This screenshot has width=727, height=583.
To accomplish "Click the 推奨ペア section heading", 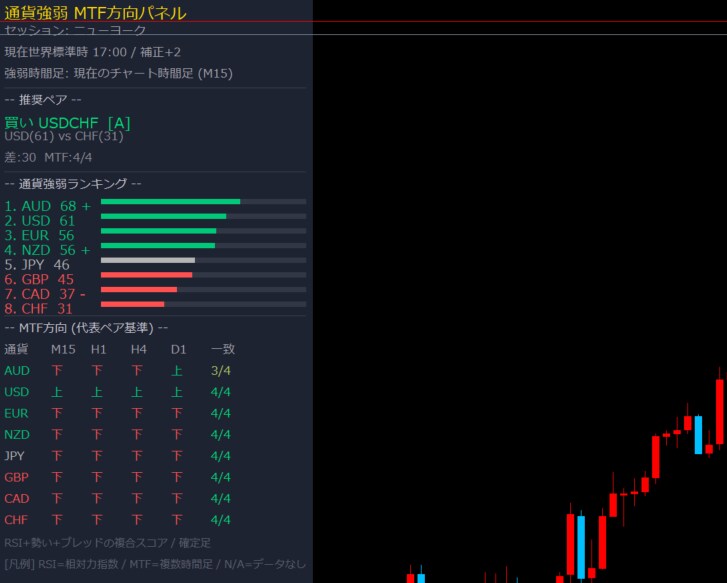I will [x=43, y=100].
